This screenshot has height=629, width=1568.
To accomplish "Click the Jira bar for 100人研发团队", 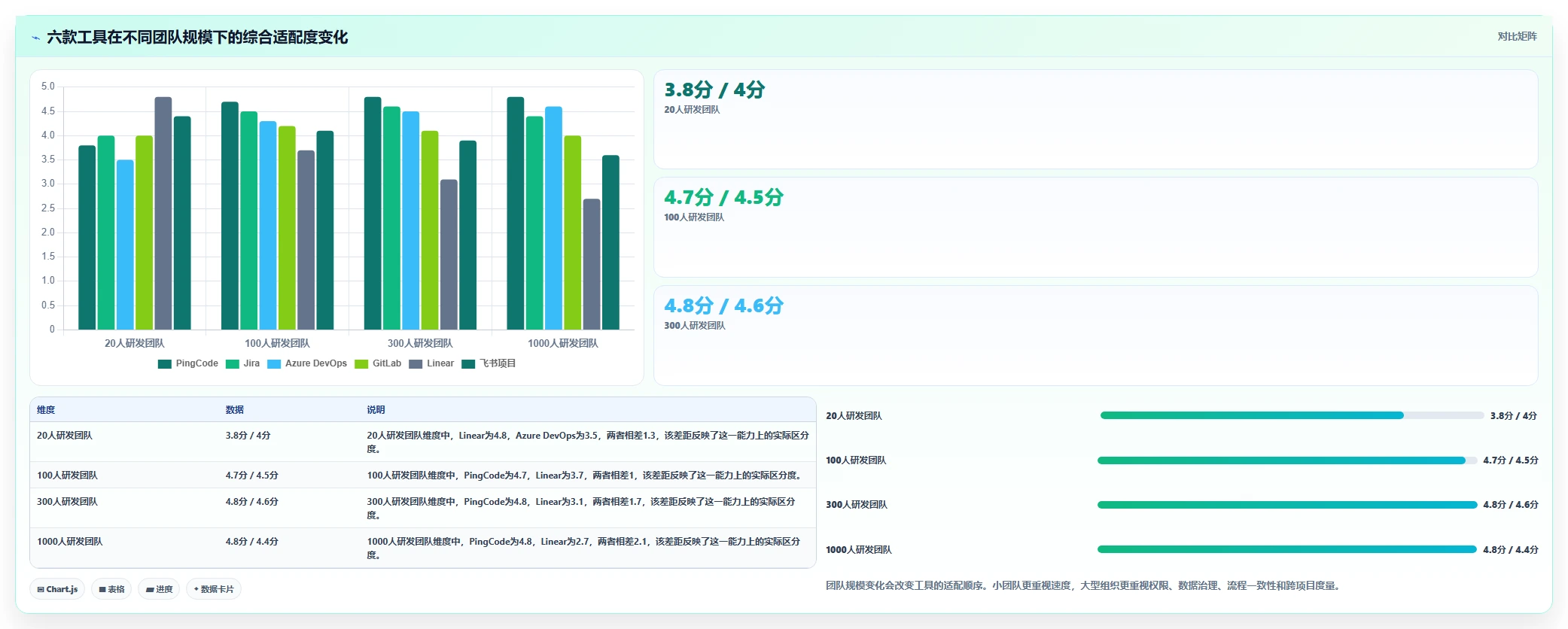I will point(249,220).
